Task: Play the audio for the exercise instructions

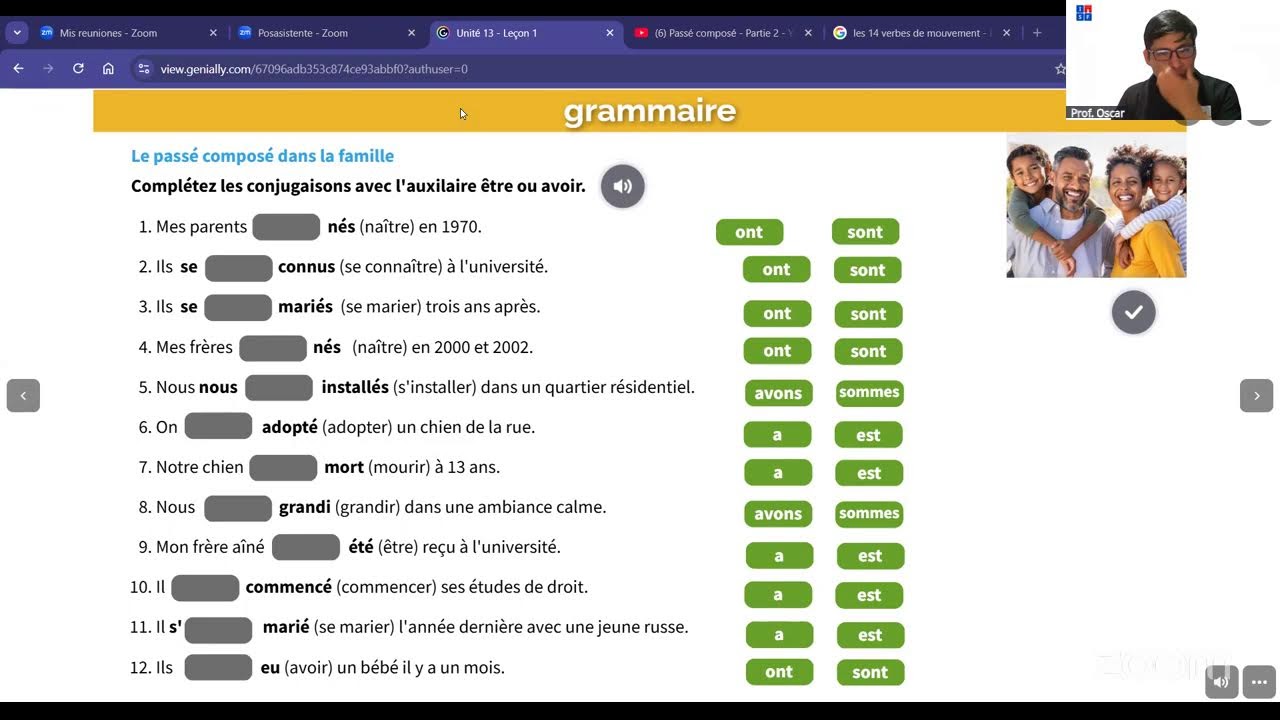Action: (622, 186)
